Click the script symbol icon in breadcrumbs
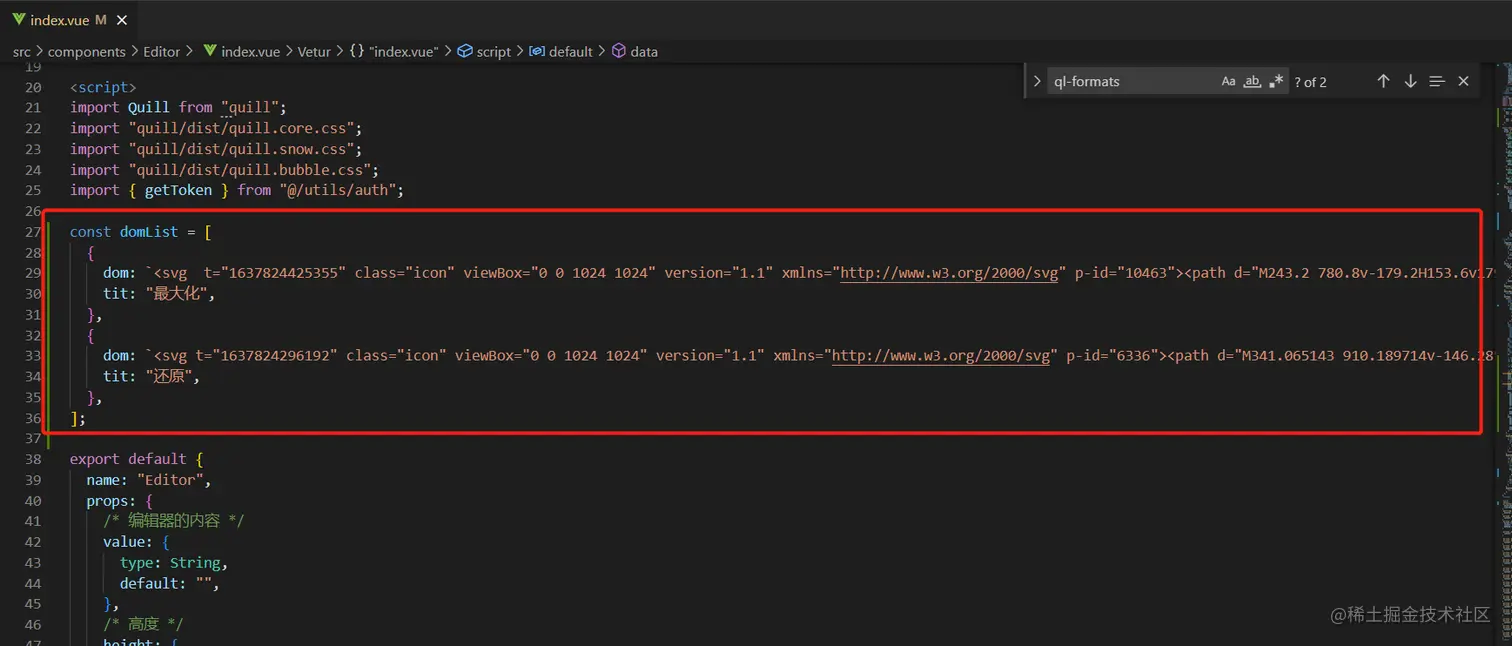The height and width of the screenshot is (646, 1512). (x=465, y=51)
